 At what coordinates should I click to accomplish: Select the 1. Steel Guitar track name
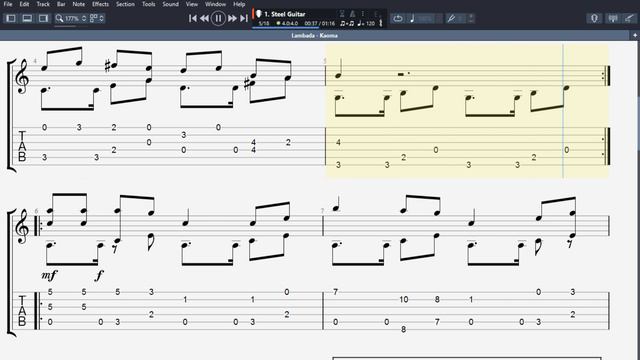point(285,14)
